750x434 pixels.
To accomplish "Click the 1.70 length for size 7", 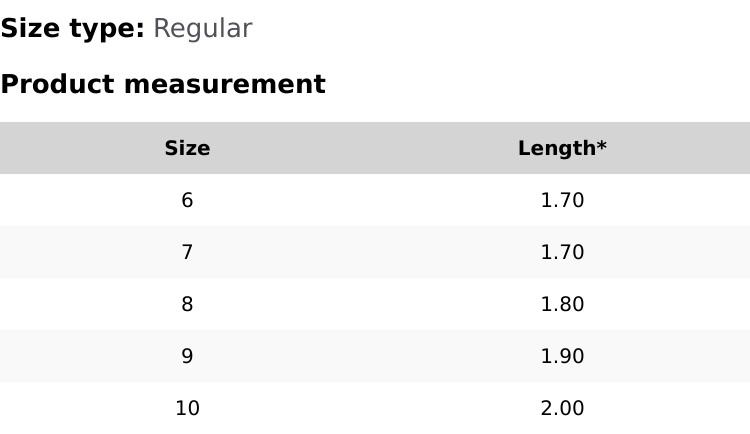I will [x=562, y=252].
